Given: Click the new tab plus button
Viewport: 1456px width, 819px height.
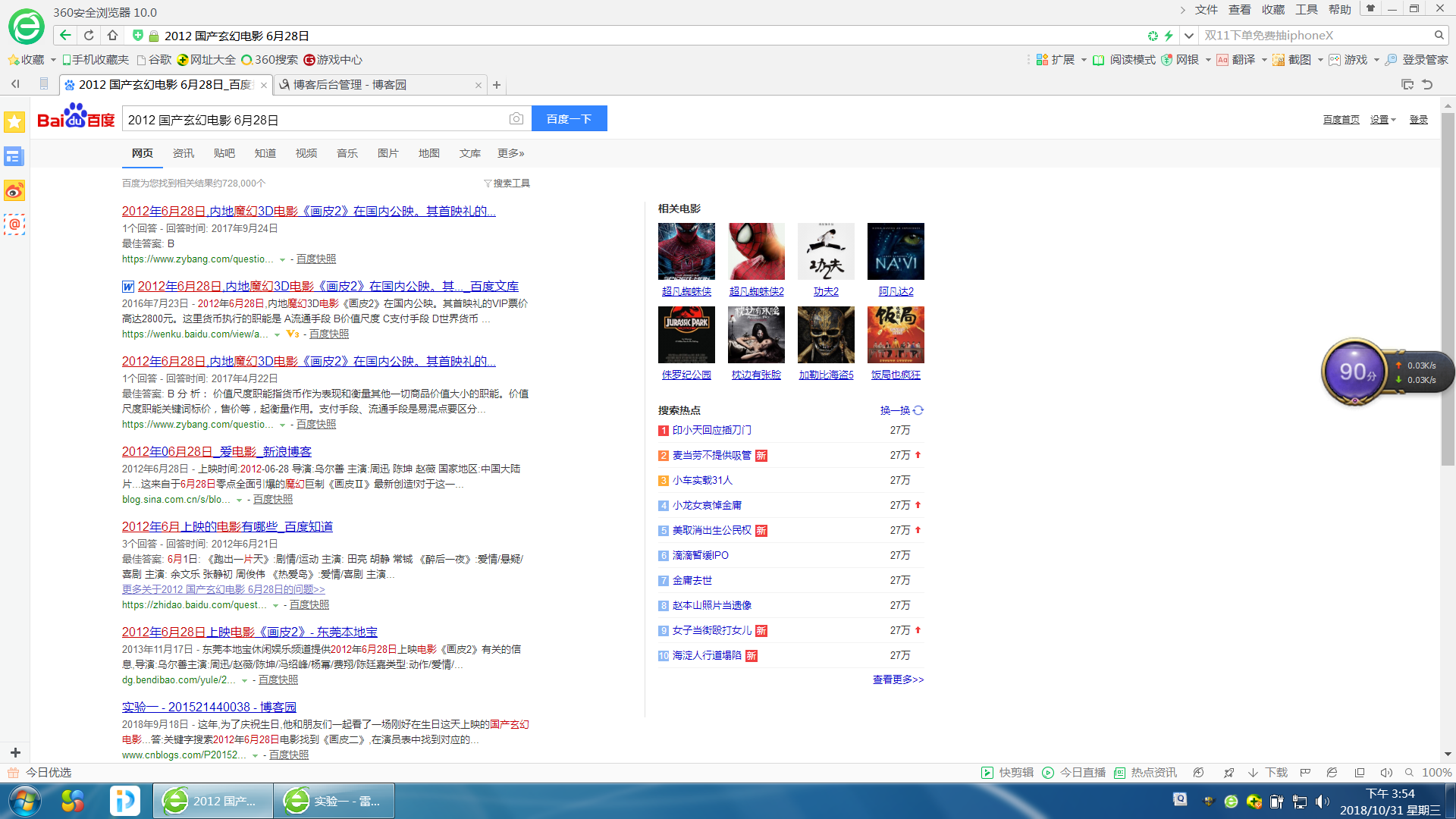Looking at the screenshot, I should [x=497, y=85].
